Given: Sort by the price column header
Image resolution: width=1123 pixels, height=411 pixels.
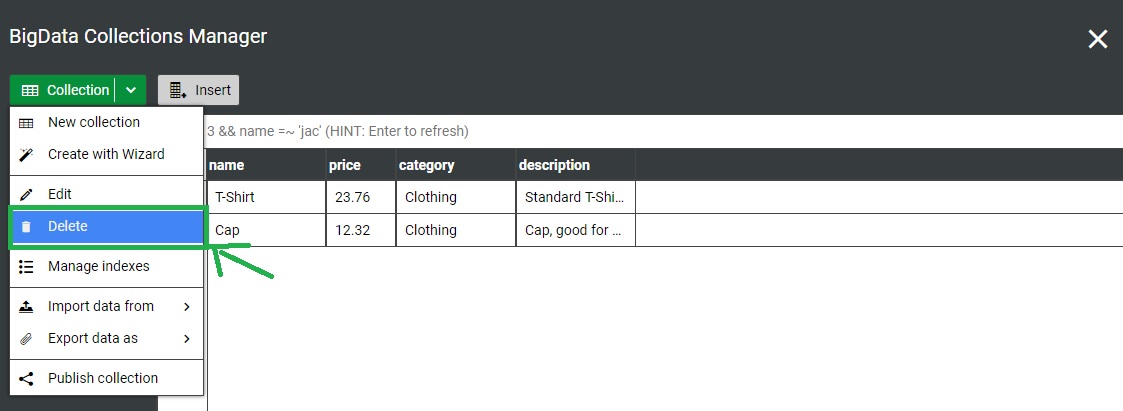Looking at the screenshot, I should point(345,165).
